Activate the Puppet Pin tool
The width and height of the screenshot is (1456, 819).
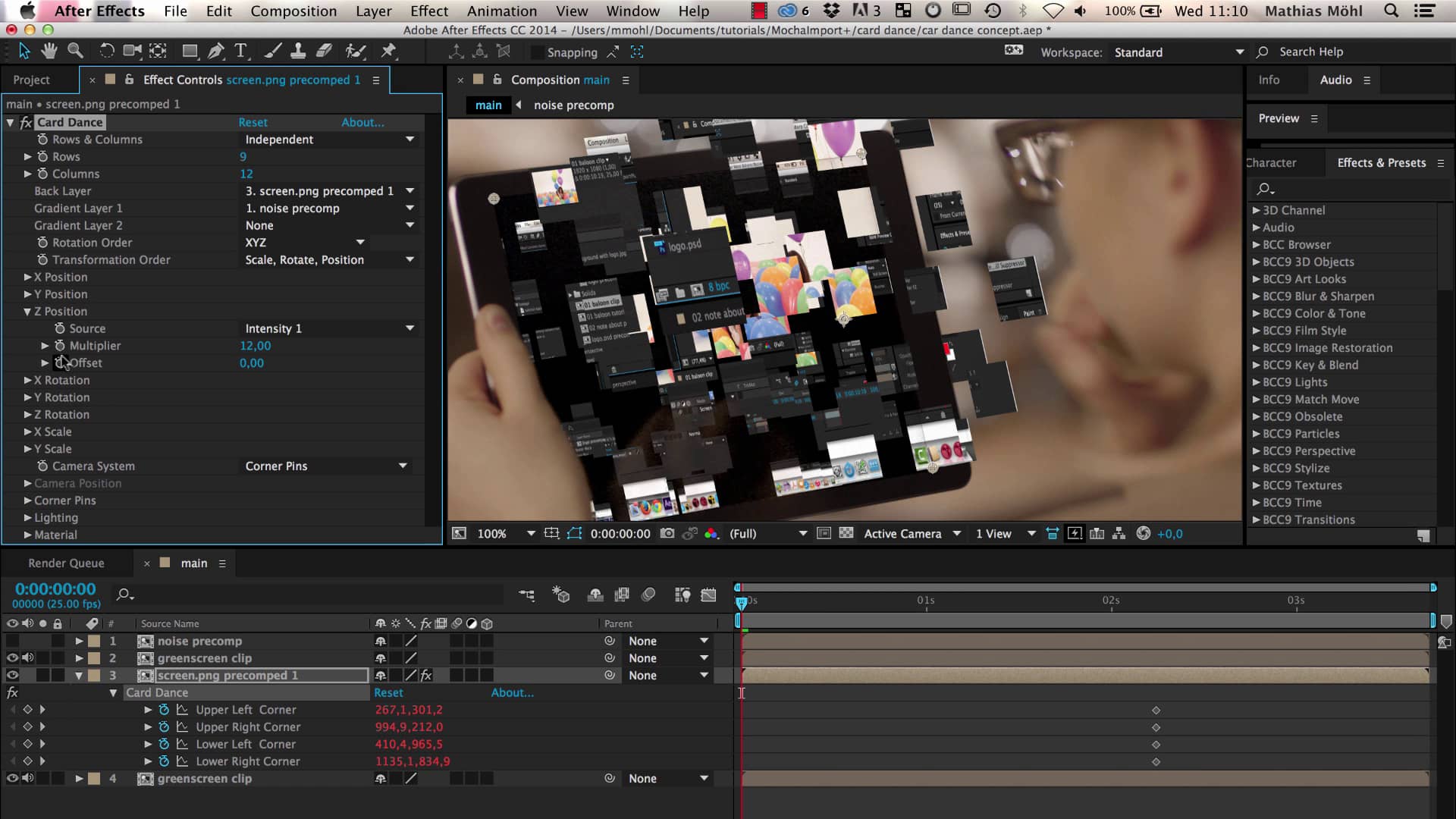390,51
